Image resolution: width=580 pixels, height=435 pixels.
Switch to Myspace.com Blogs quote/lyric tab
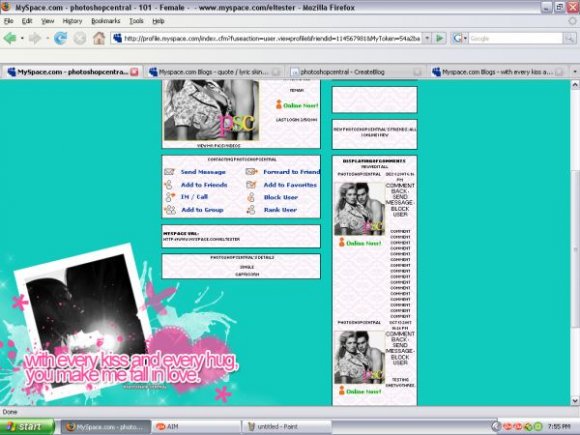click(x=215, y=72)
